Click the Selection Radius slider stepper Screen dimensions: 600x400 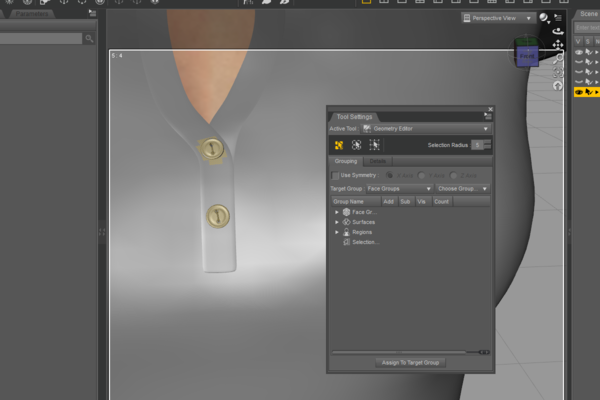pyautogui.click(x=487, y=145)
